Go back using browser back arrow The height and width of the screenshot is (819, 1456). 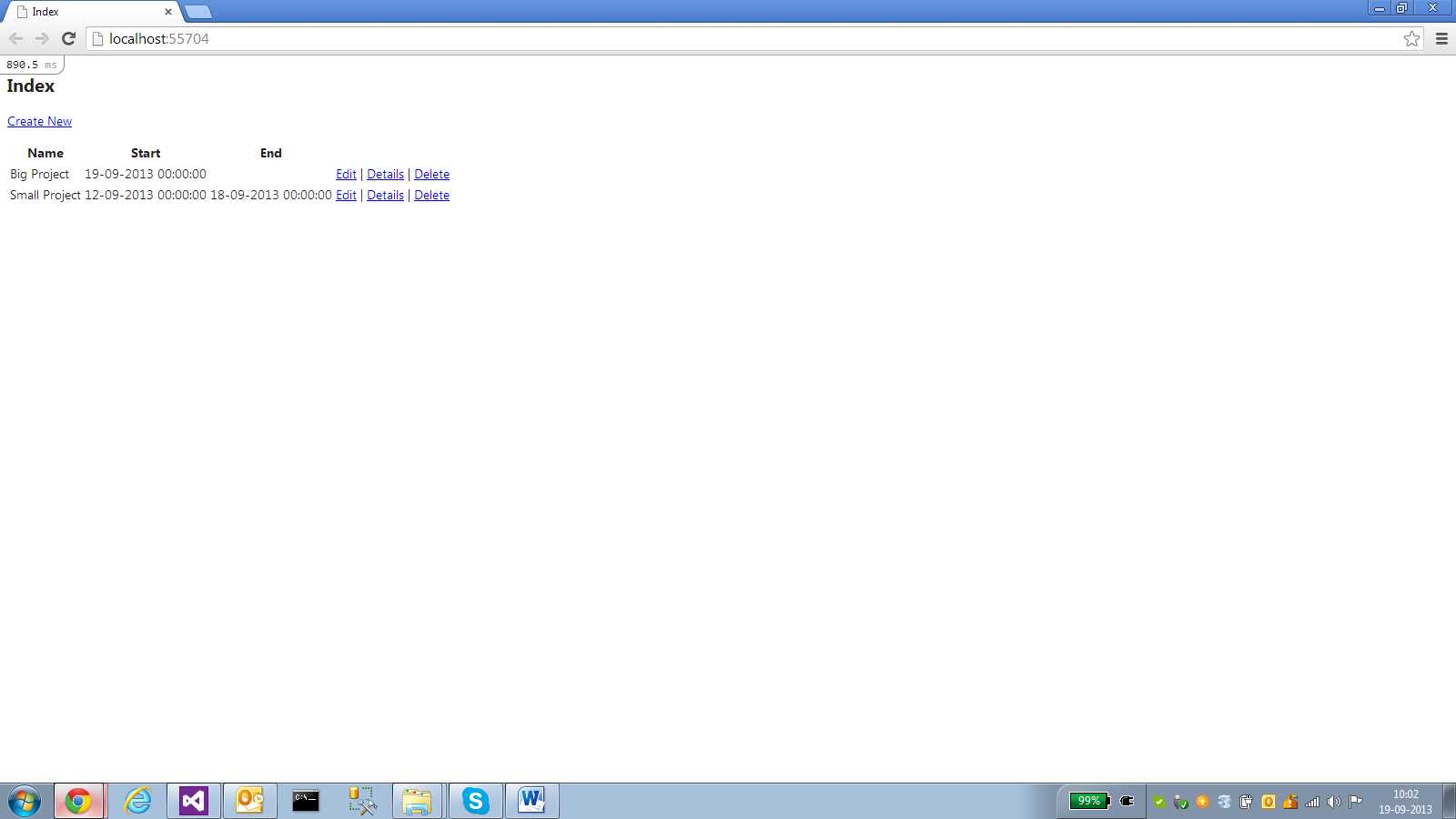tap(15, 38)
